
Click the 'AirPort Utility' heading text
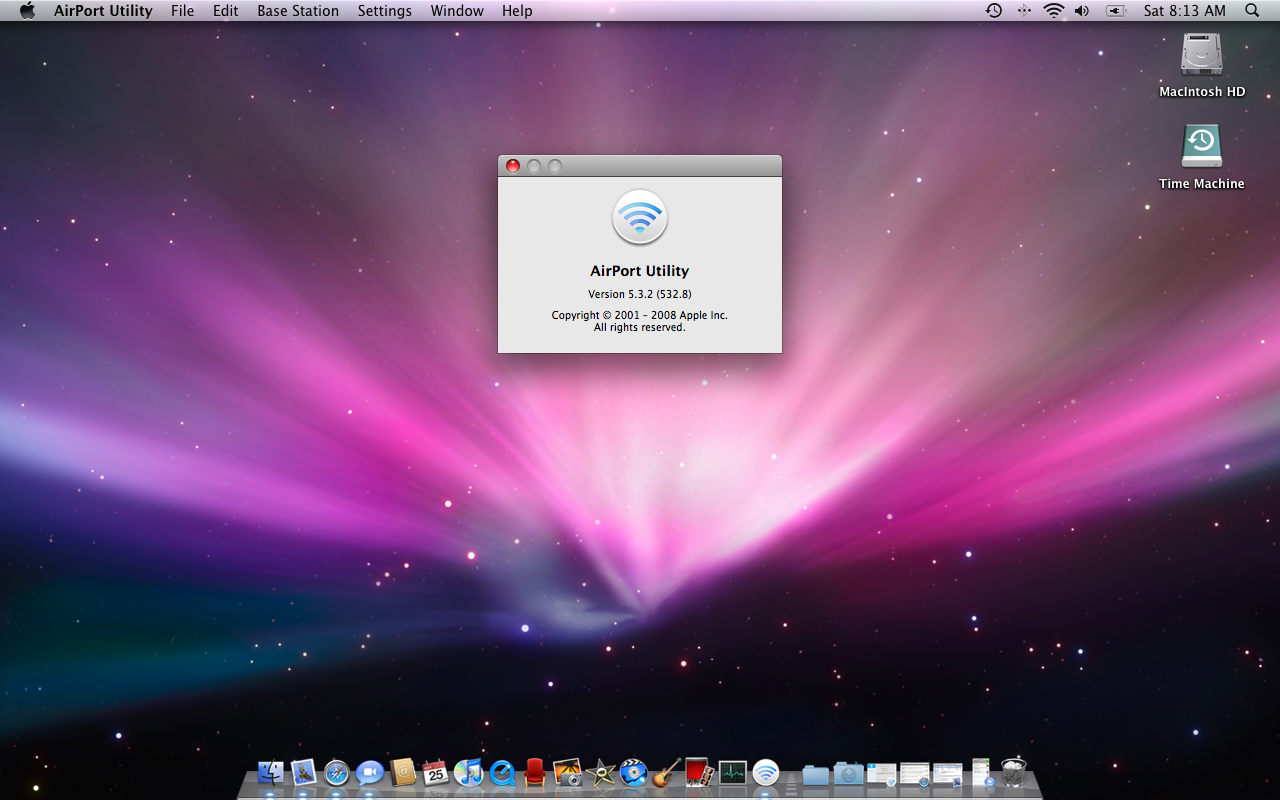pos(640,271)
